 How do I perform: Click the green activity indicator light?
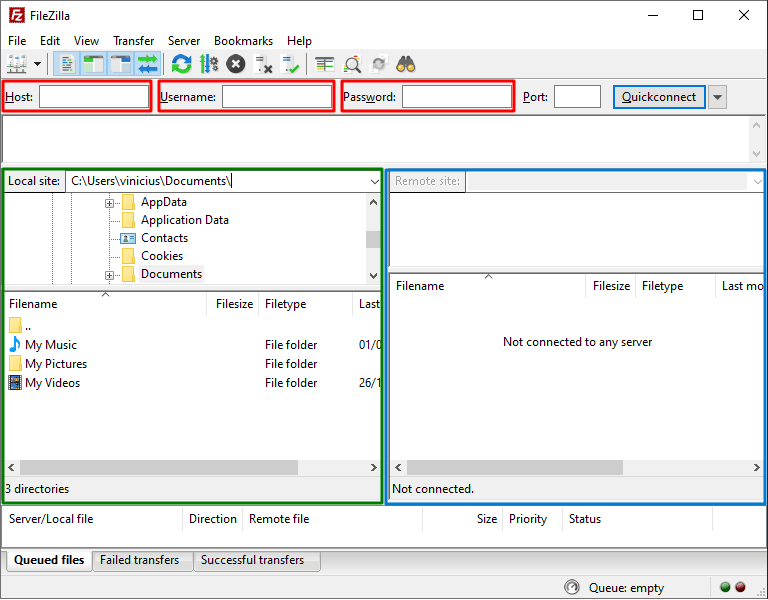(x=725, y=587)
